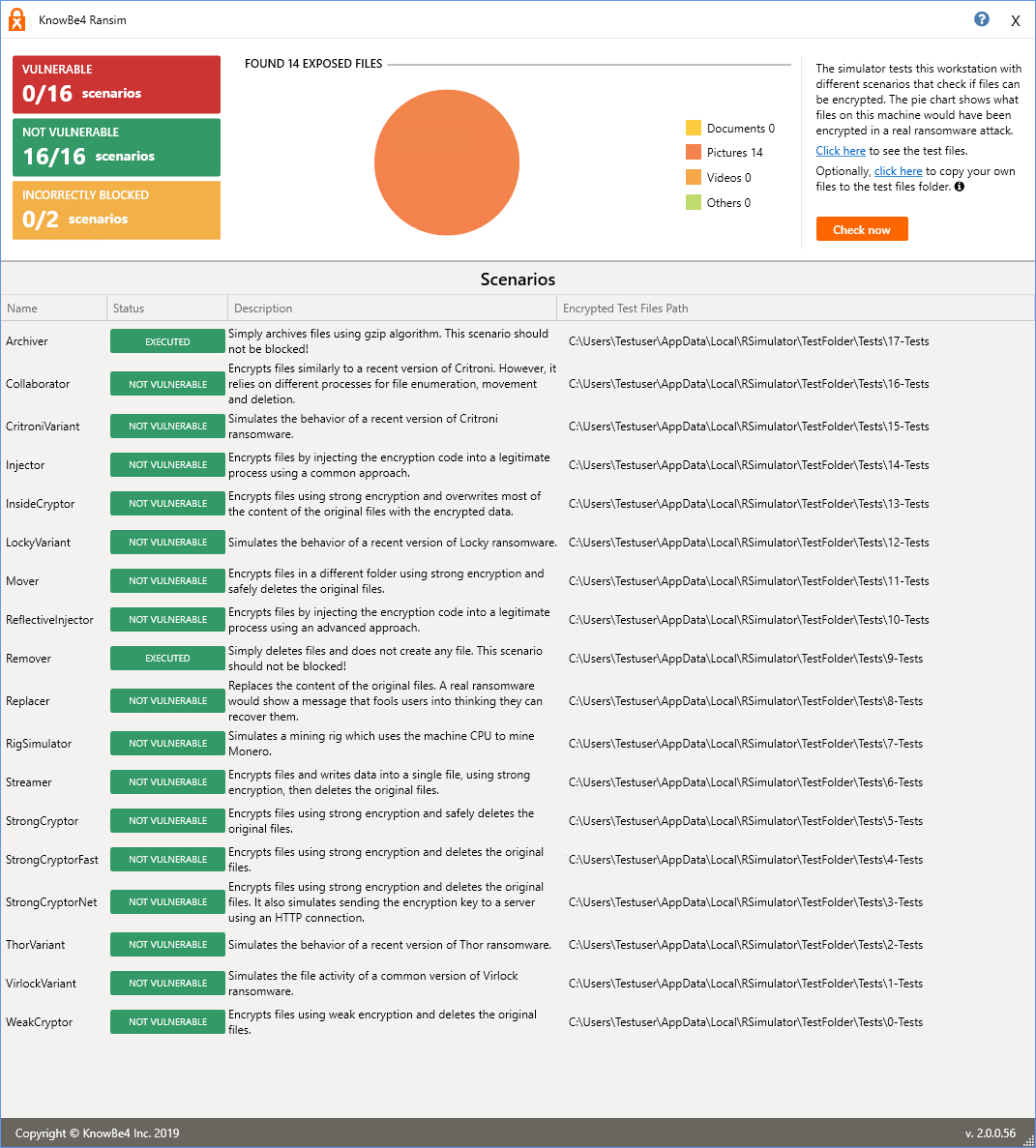Sort by the Status column header
This screenshot has width=1036, height=1148.
167,309
